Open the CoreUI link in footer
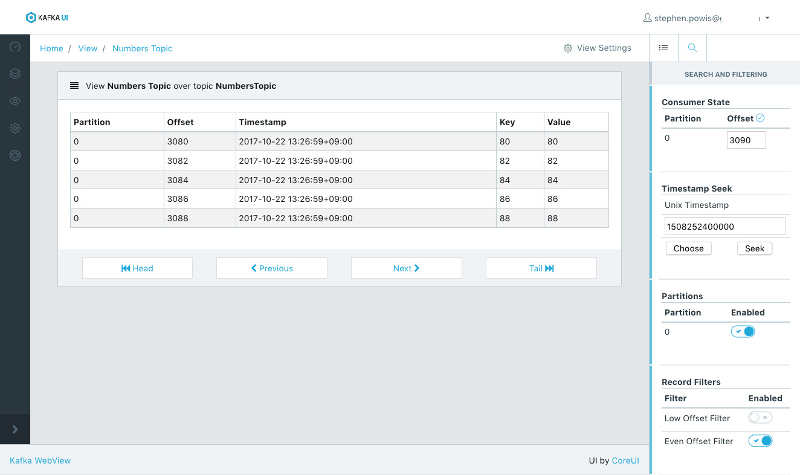 625,460
